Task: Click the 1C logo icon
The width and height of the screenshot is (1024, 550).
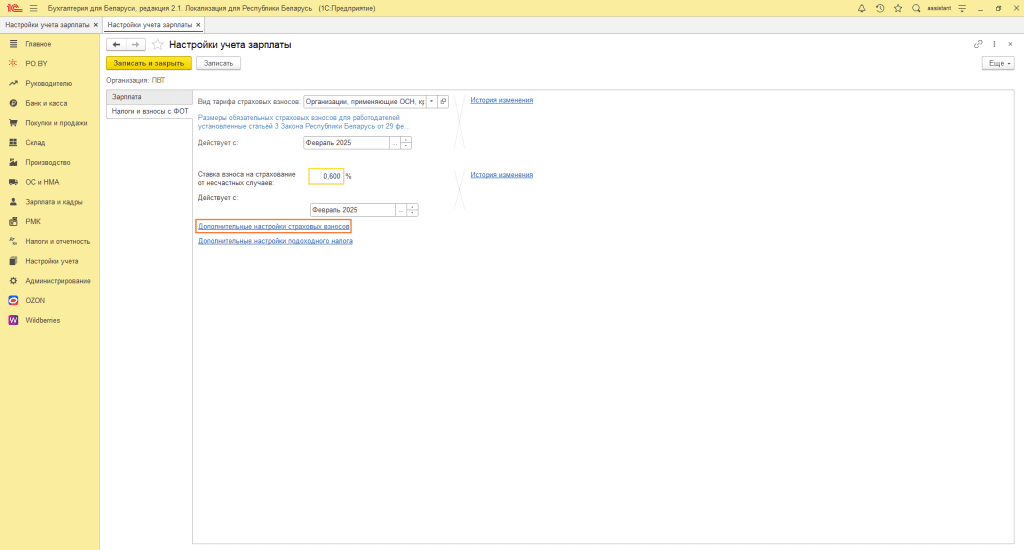Action: (x=14, y=8)
